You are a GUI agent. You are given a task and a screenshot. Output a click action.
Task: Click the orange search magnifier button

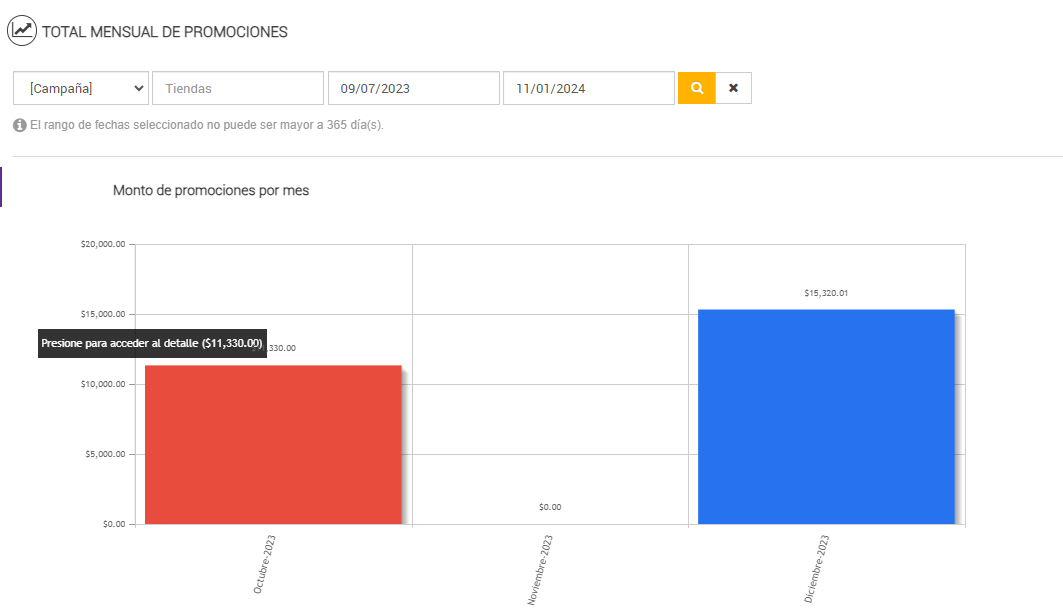click(x=697, y=88)
